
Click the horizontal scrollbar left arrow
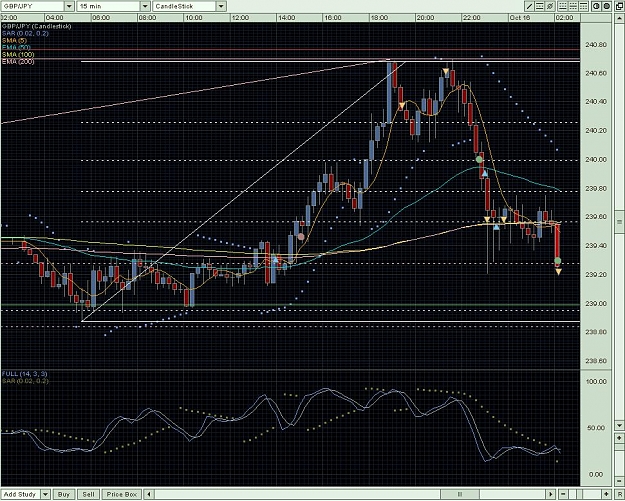(x=149, y=494)
